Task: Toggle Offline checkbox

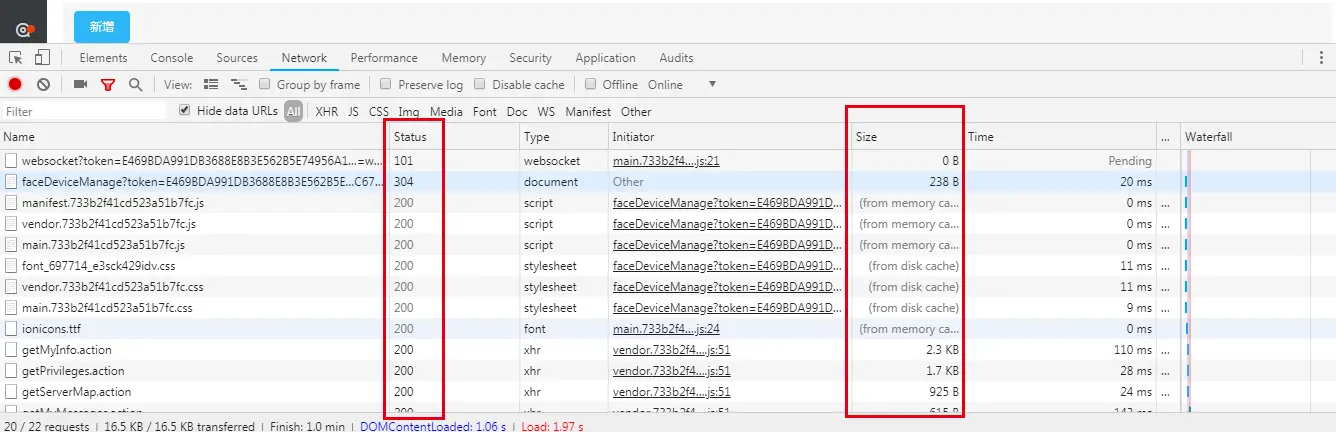Action: [591, 85]
